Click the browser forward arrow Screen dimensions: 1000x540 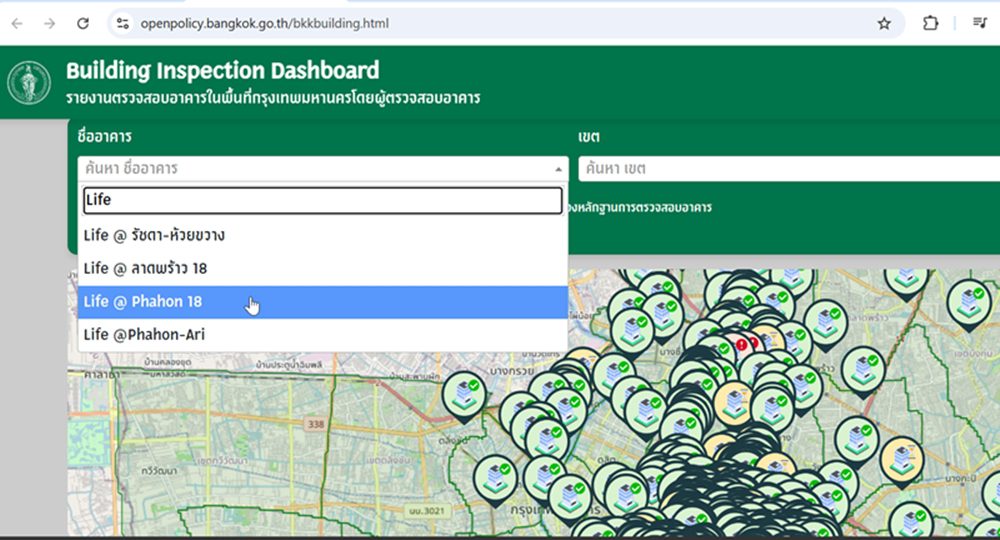click(x=49, y=23)
